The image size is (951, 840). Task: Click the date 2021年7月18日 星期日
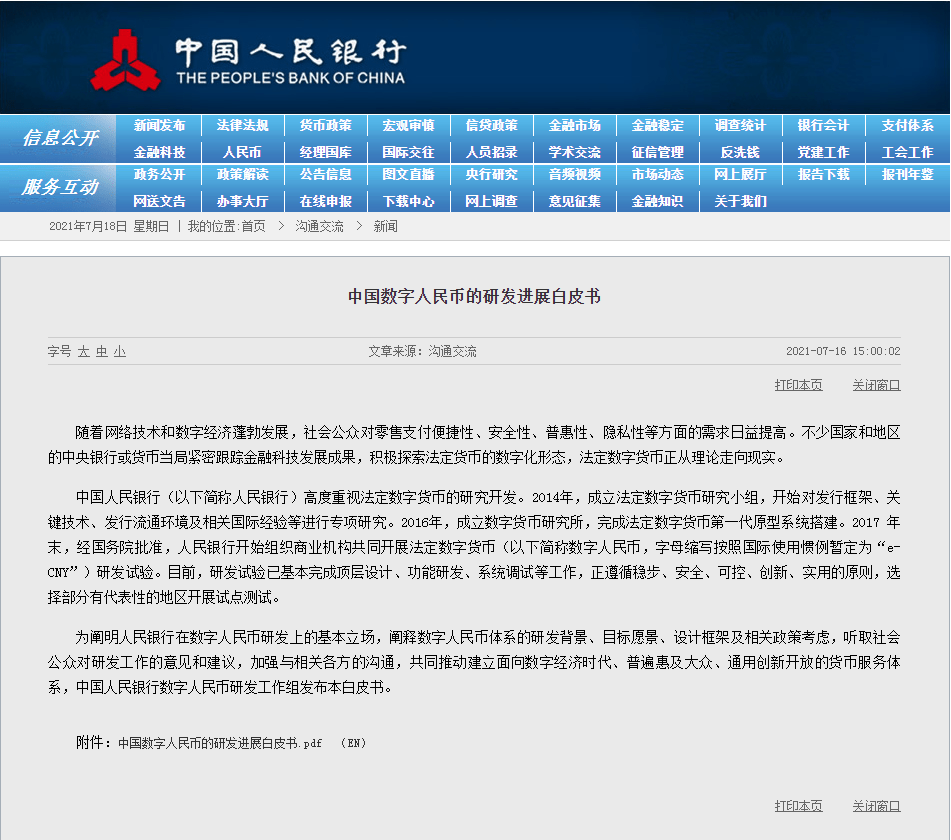coord(109,227)
